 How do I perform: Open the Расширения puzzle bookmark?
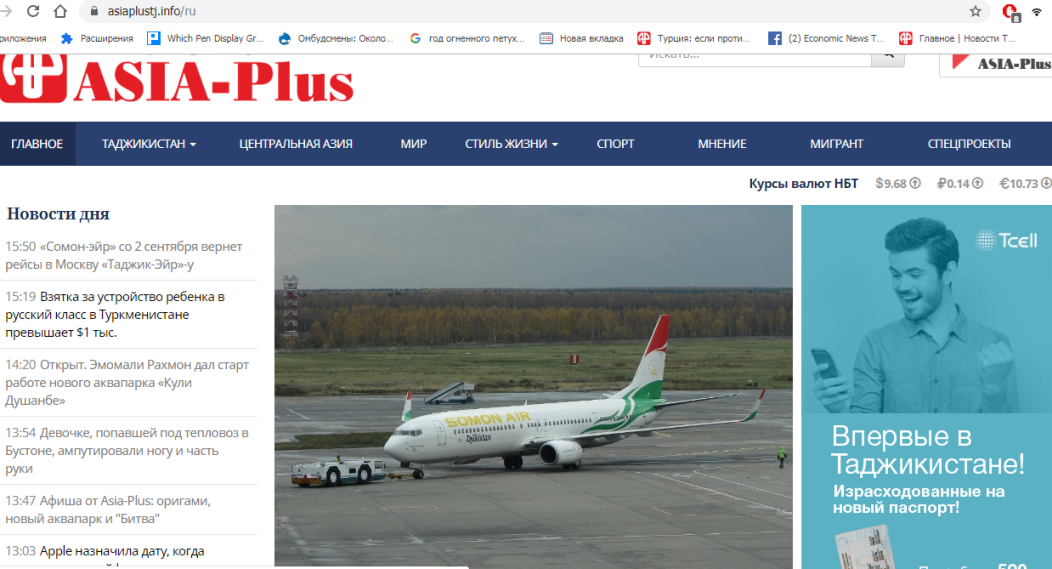(97, 38)
